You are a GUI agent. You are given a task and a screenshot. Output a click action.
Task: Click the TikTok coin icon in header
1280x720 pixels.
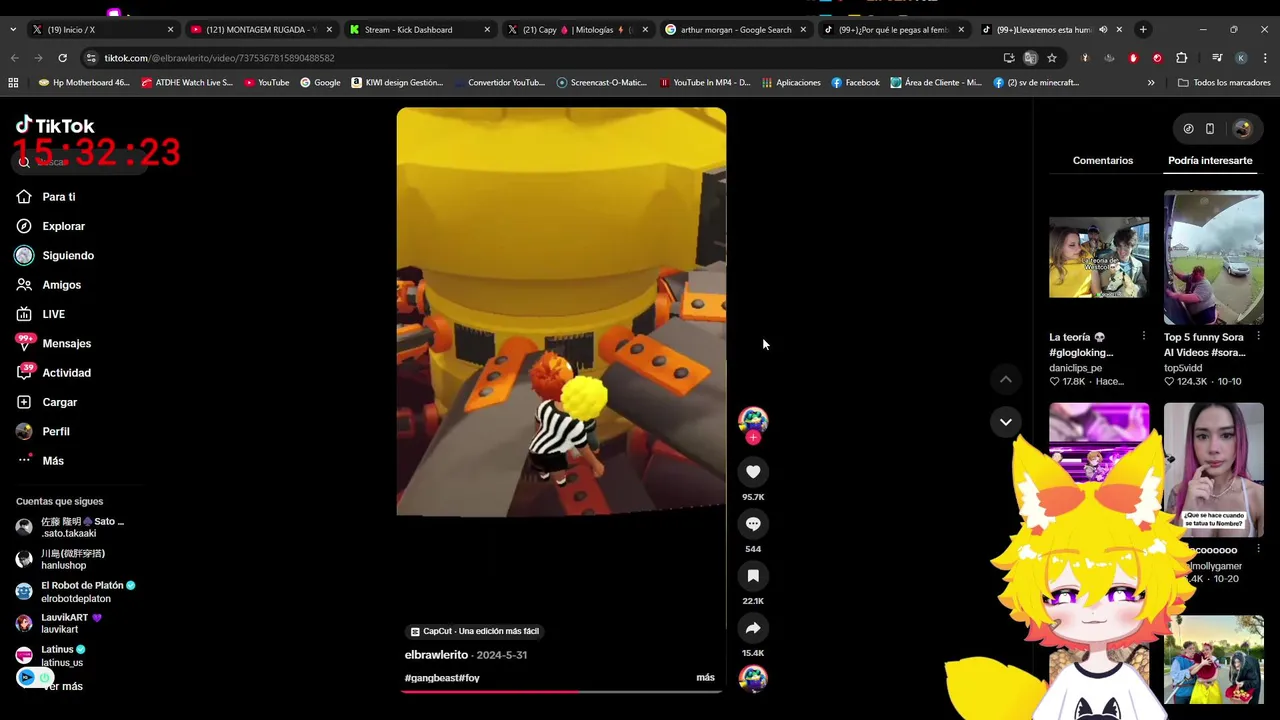(1188, 129)
